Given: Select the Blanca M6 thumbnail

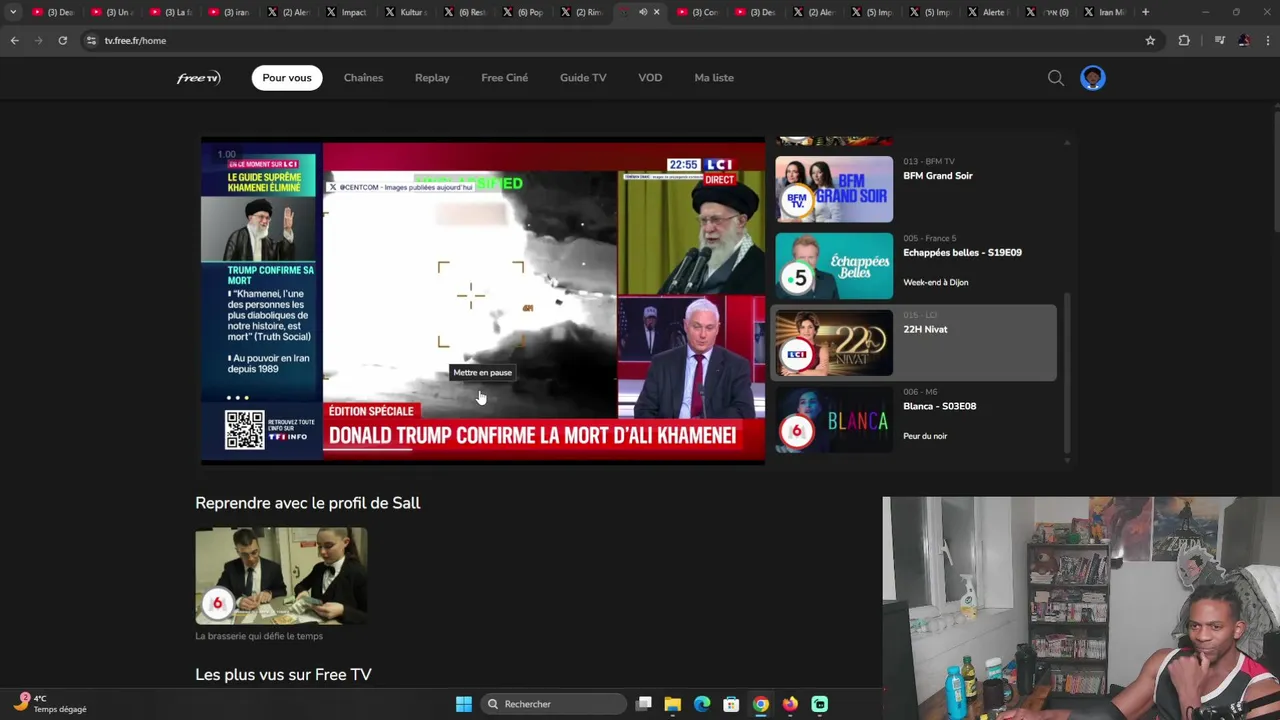Looking at the screenshot, I should [834, 420].
